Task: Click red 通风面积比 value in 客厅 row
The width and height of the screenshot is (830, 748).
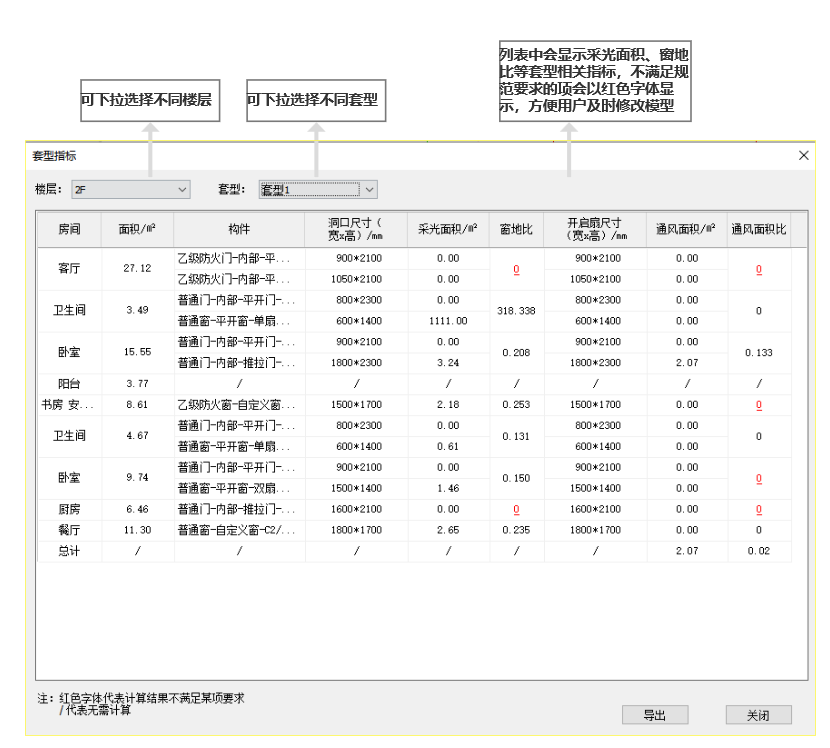Action: (759, 269)
